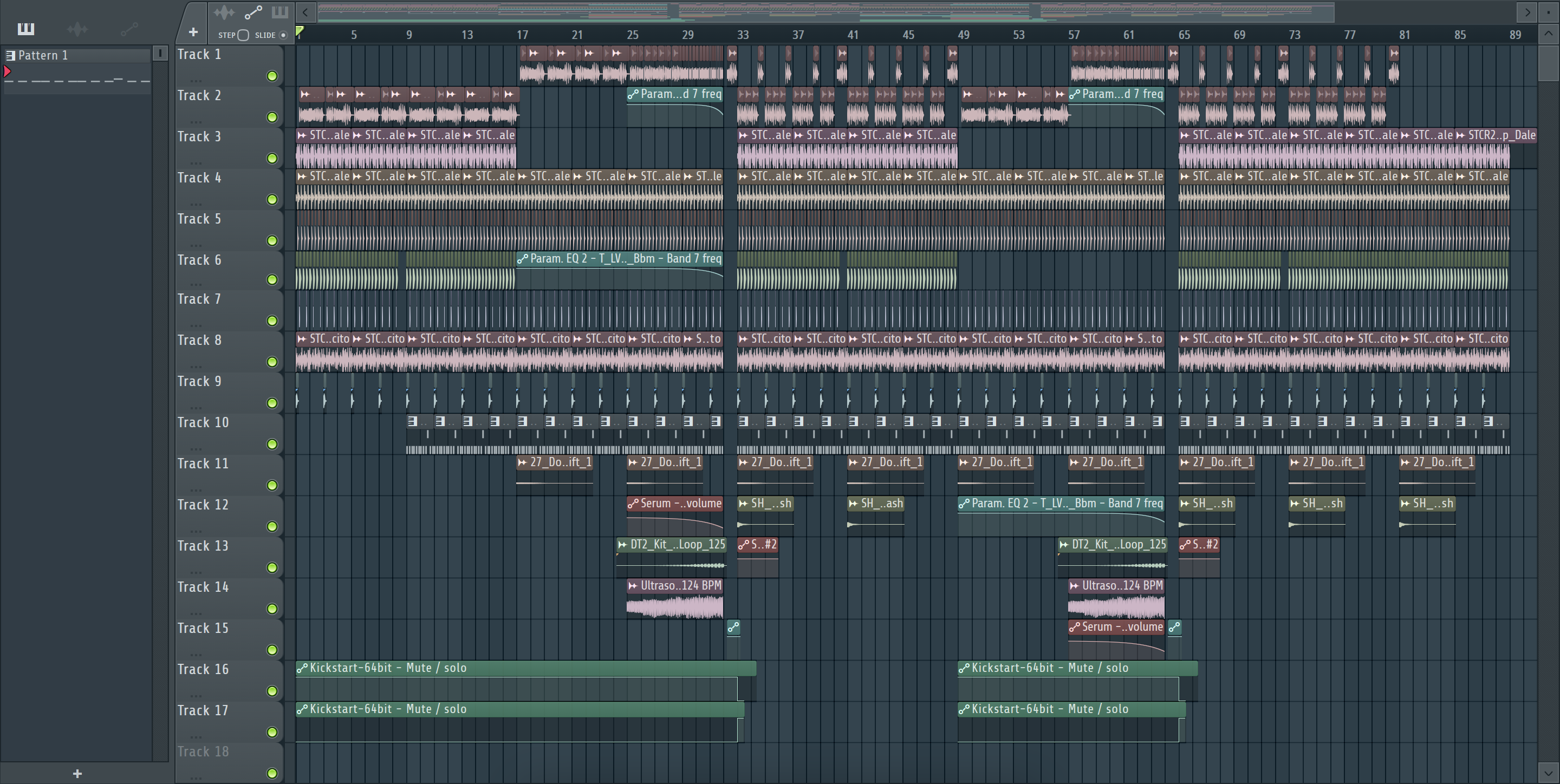The image size is (1560, 784).
Task: Select the Track 13 header
Action: [x=229, y=557]
